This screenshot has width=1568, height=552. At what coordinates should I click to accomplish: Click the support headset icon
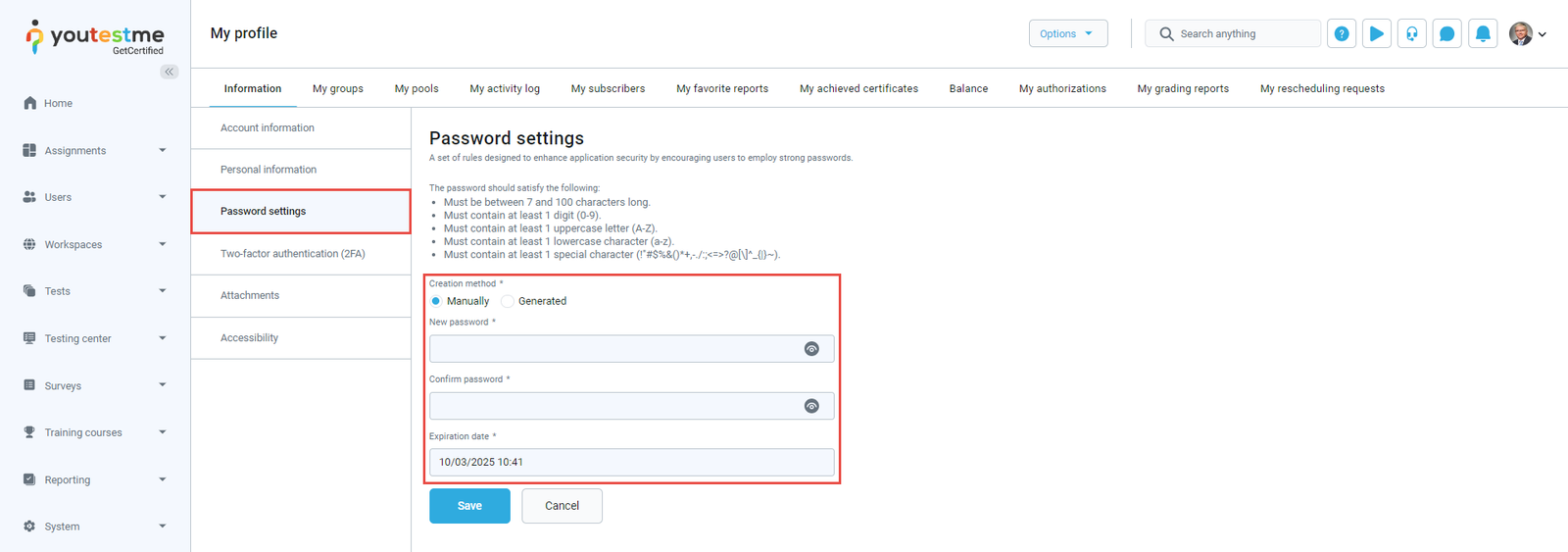pos(1412,33)
